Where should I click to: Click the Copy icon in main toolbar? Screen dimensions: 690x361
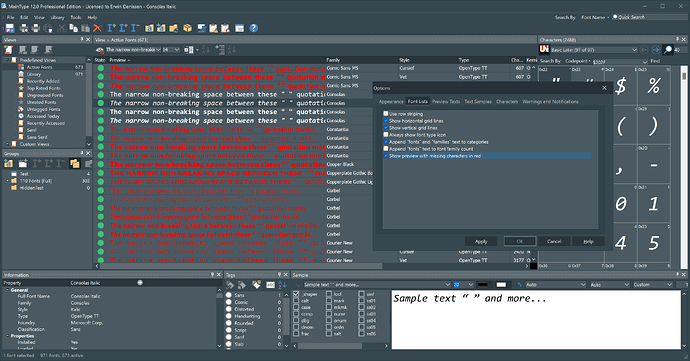pos(73,28)
